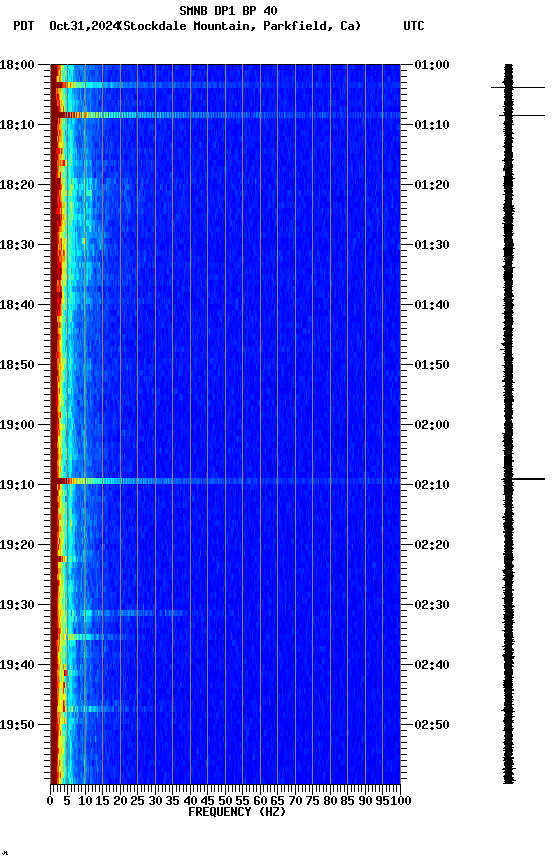Click the '01:20' UTC time label
552x864 pixels.
432,185
